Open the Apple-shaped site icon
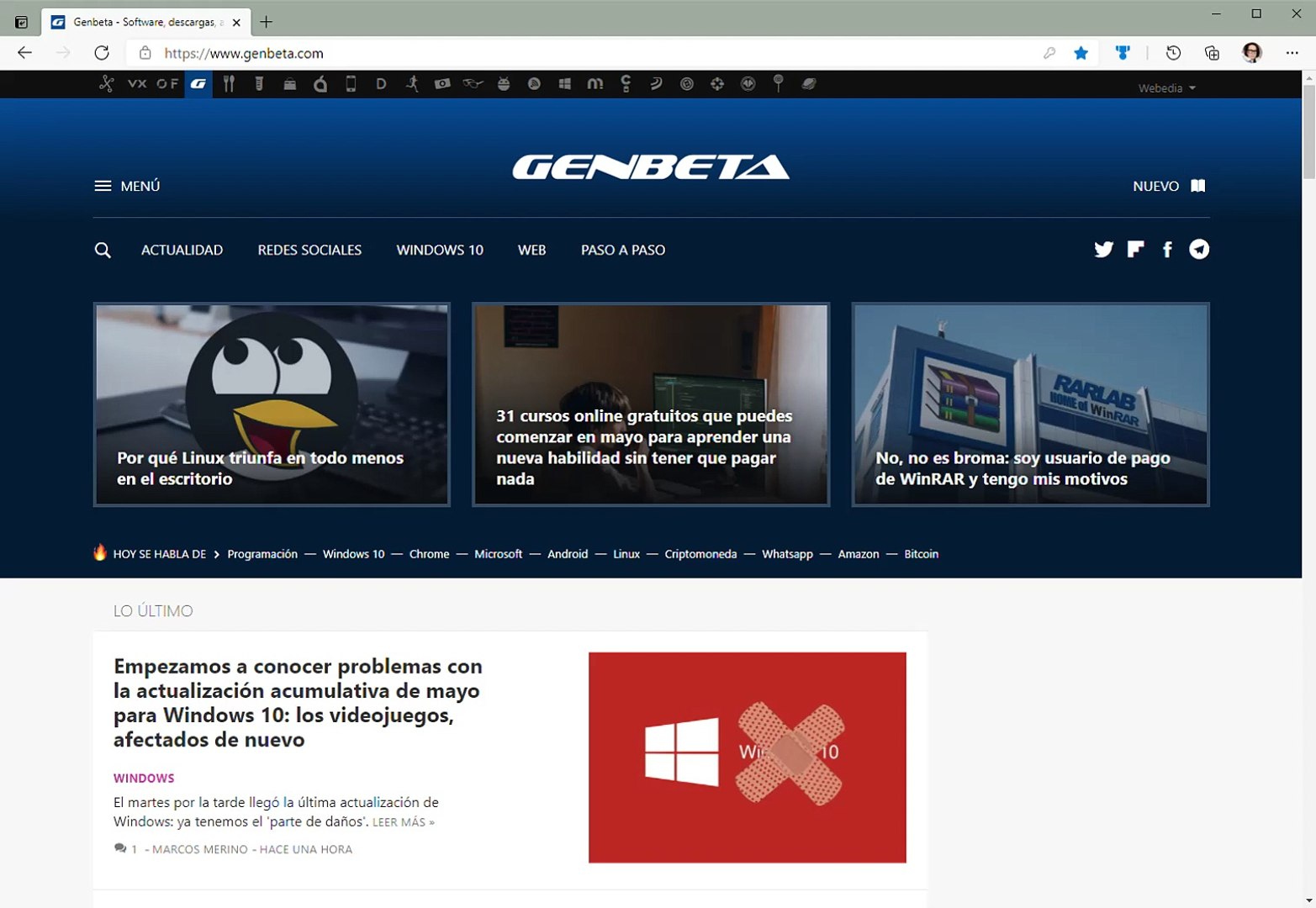The width and height of the screenshot is (1316, 908). click(320, 83)
